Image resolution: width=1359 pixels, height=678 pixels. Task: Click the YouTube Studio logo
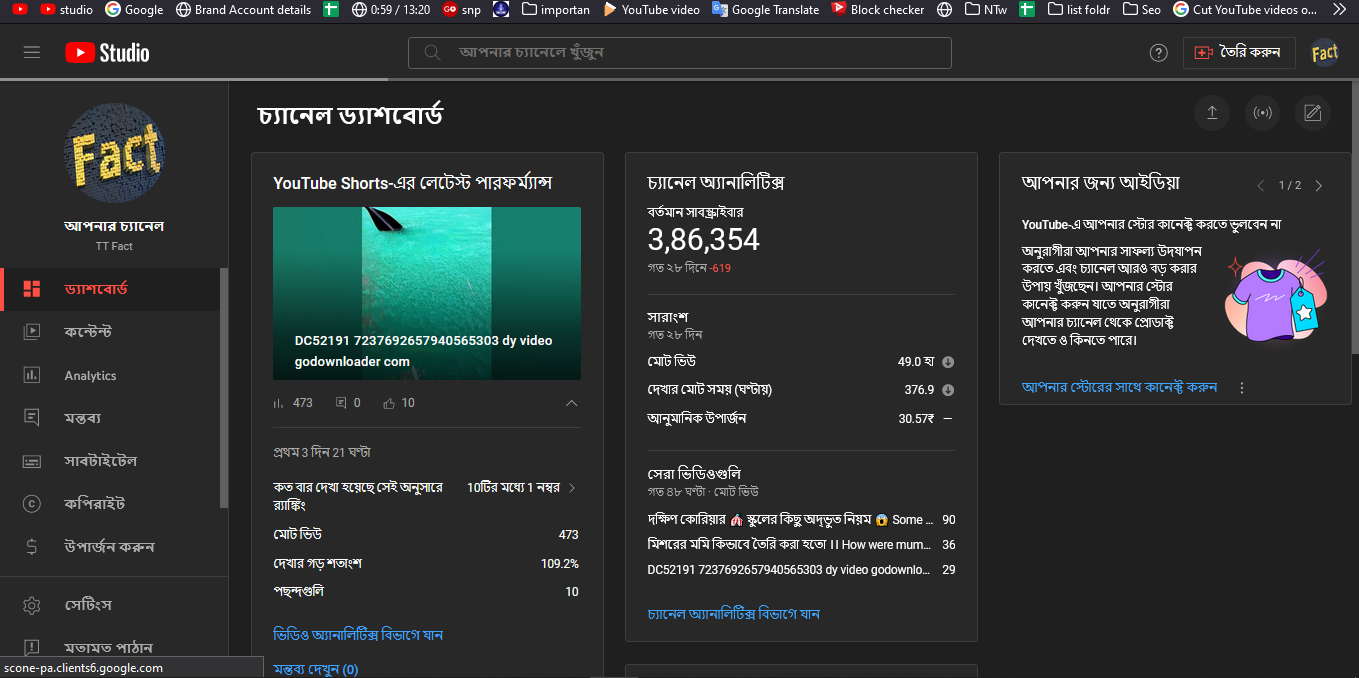tap(107, 52)
